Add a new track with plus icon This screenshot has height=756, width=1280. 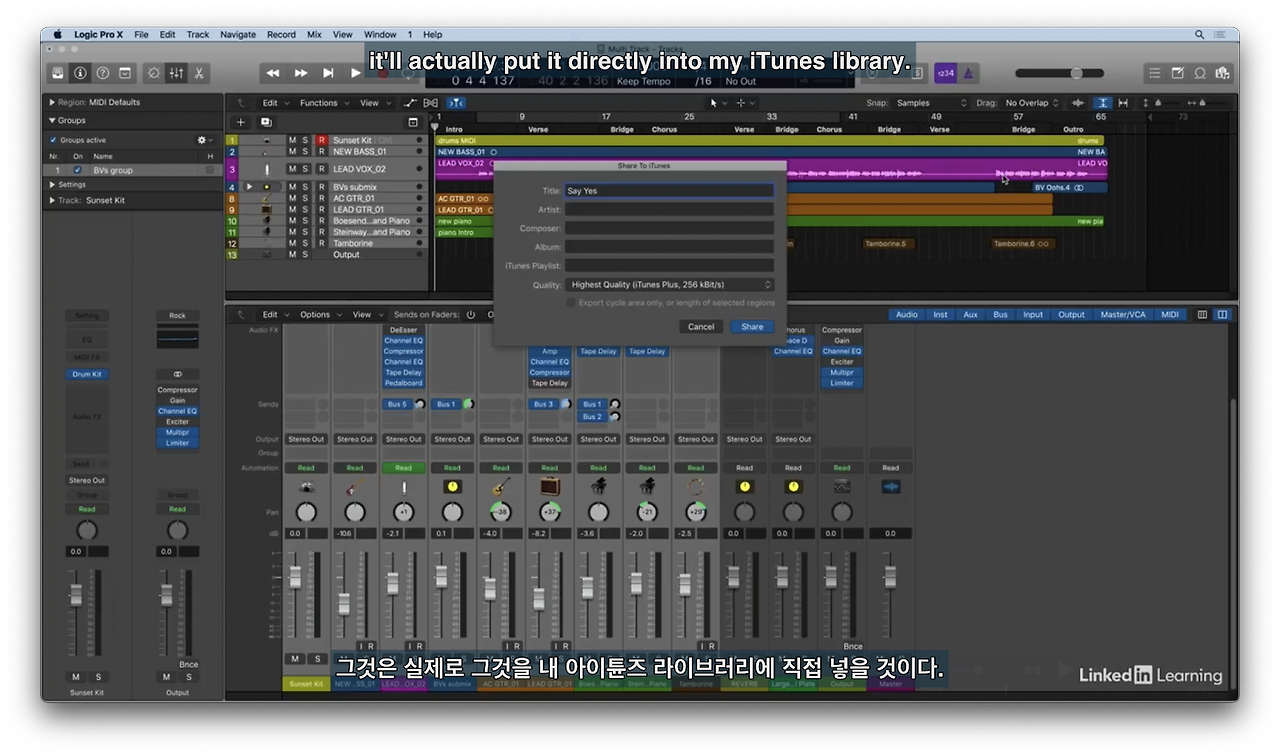[x=240, y=122]
